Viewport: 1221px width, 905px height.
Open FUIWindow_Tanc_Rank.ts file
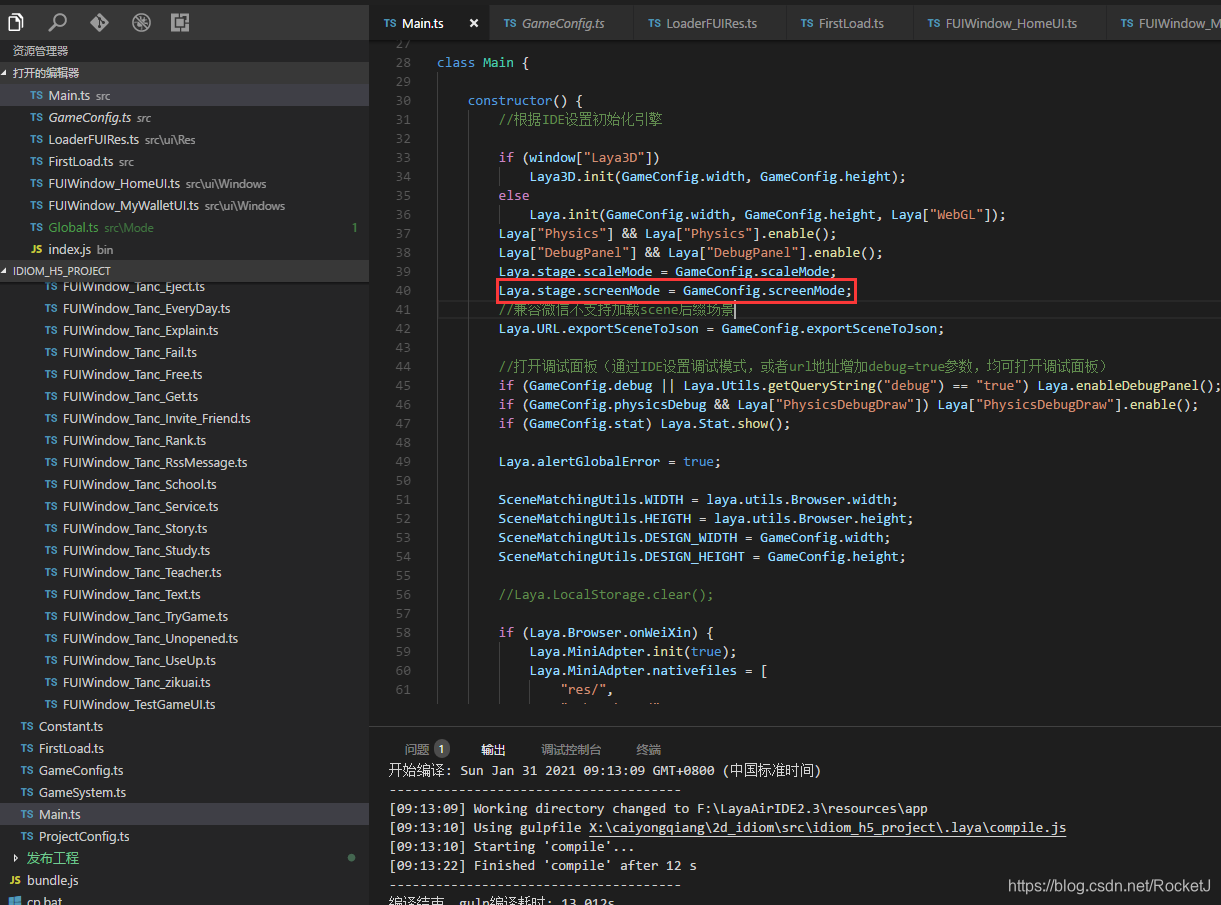(184, 440)
